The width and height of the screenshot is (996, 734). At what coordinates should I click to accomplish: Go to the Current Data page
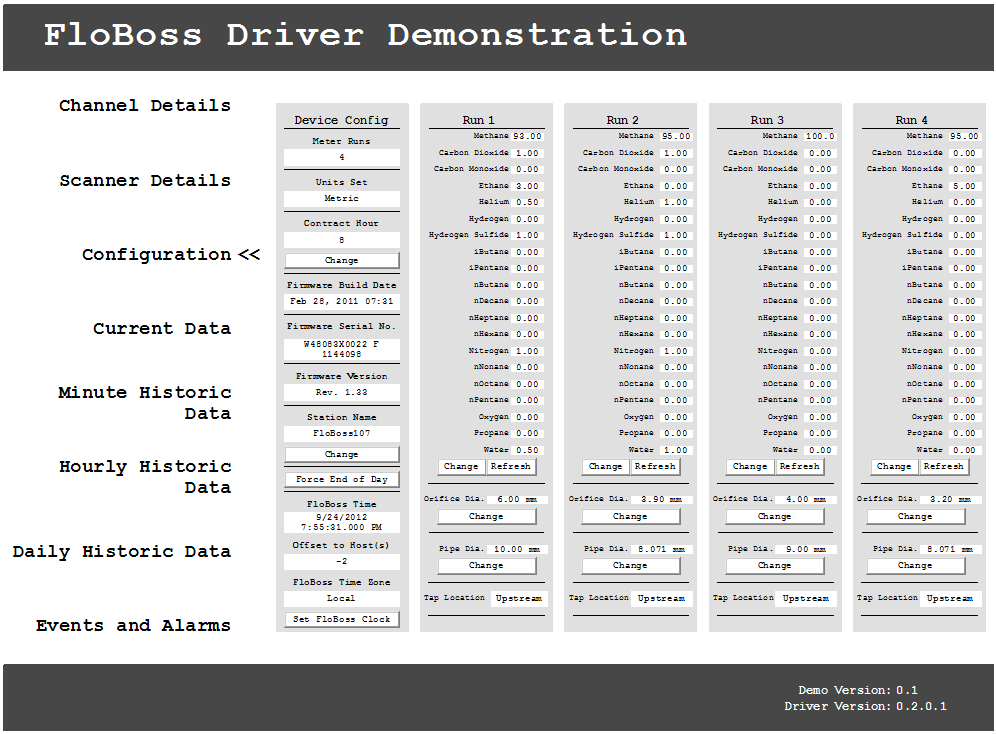162,329
